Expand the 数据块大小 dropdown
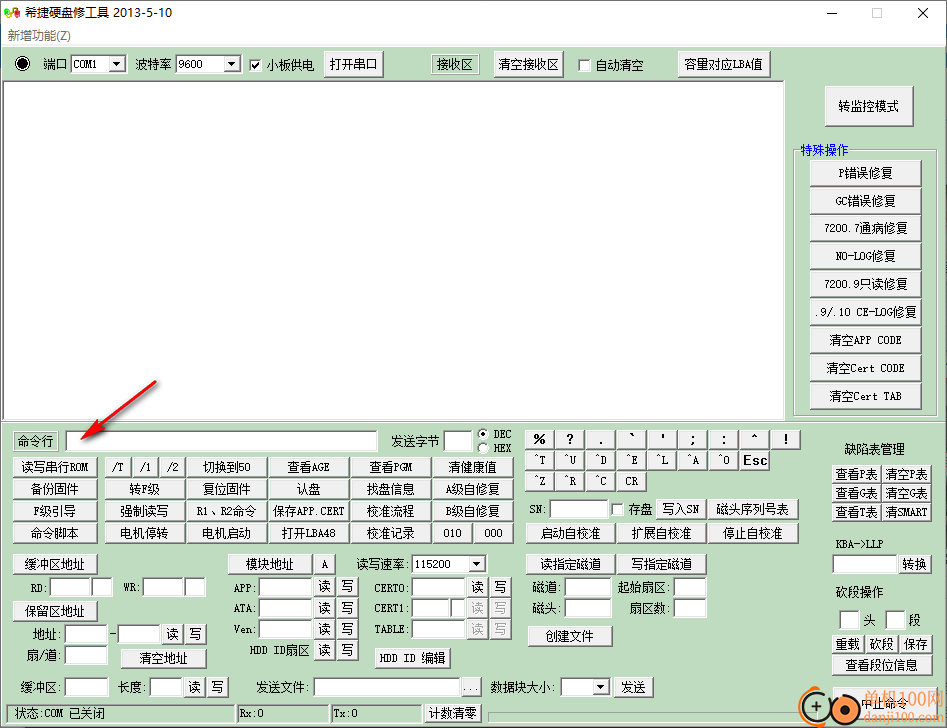The image size is (947, 728). (x=600, y=688)
